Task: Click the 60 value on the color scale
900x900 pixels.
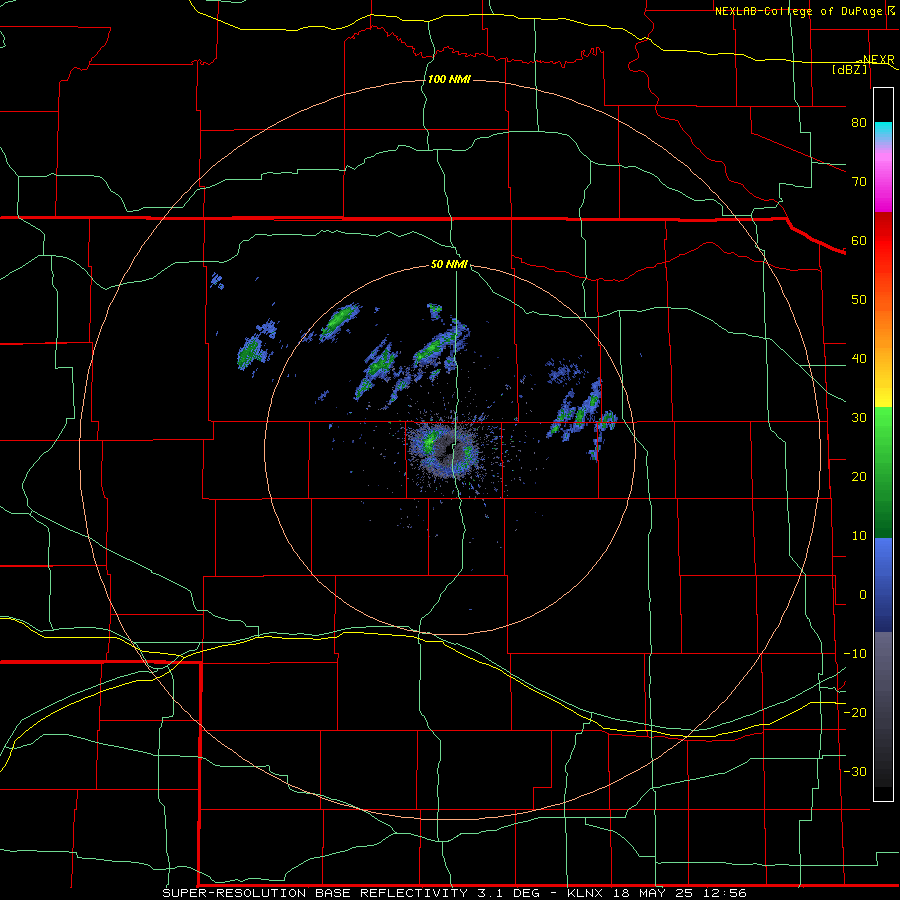Action: pyautogui.click(x=859, y=241)
